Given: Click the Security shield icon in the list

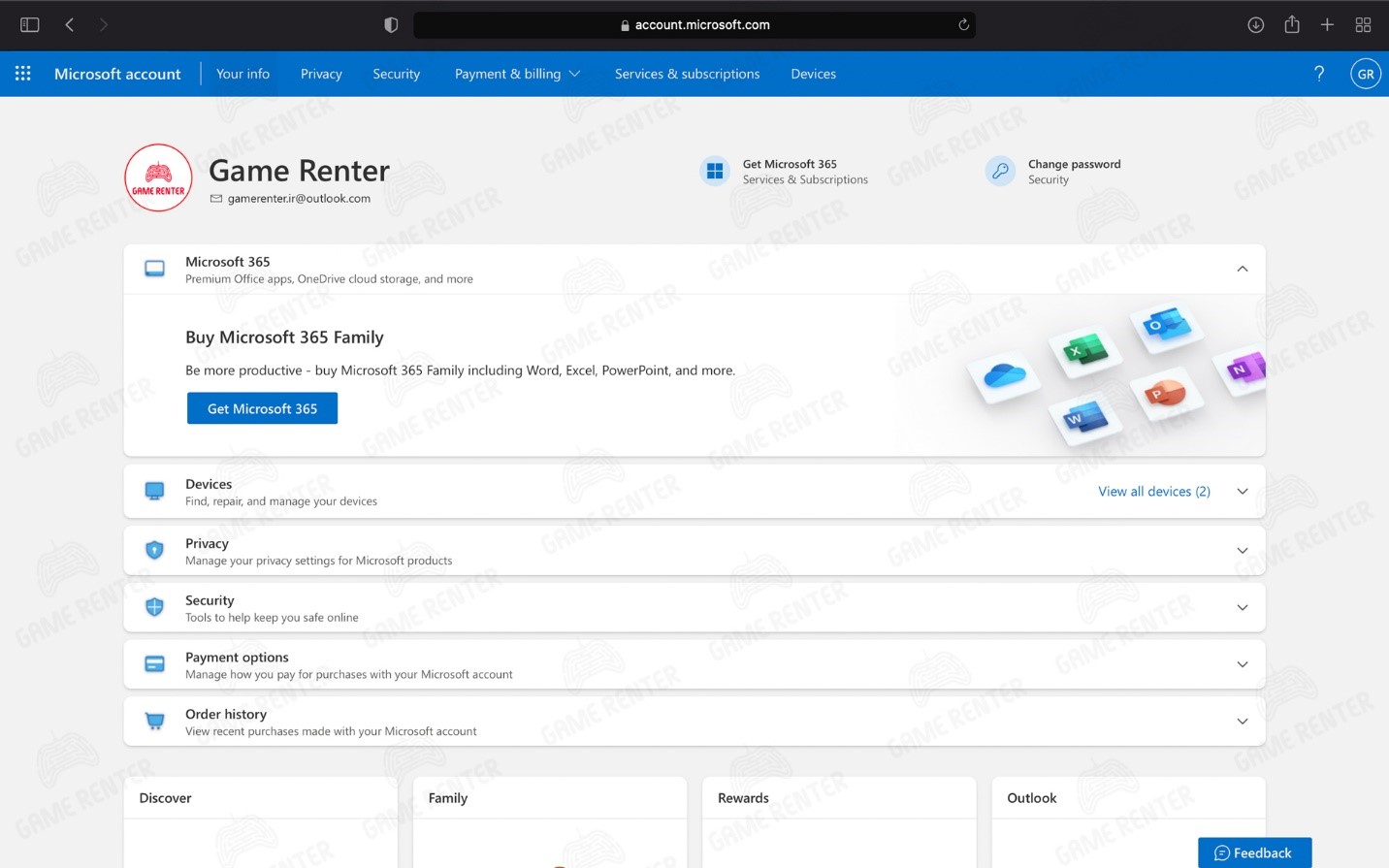Looking at the screenshot, I should point(154,607).
